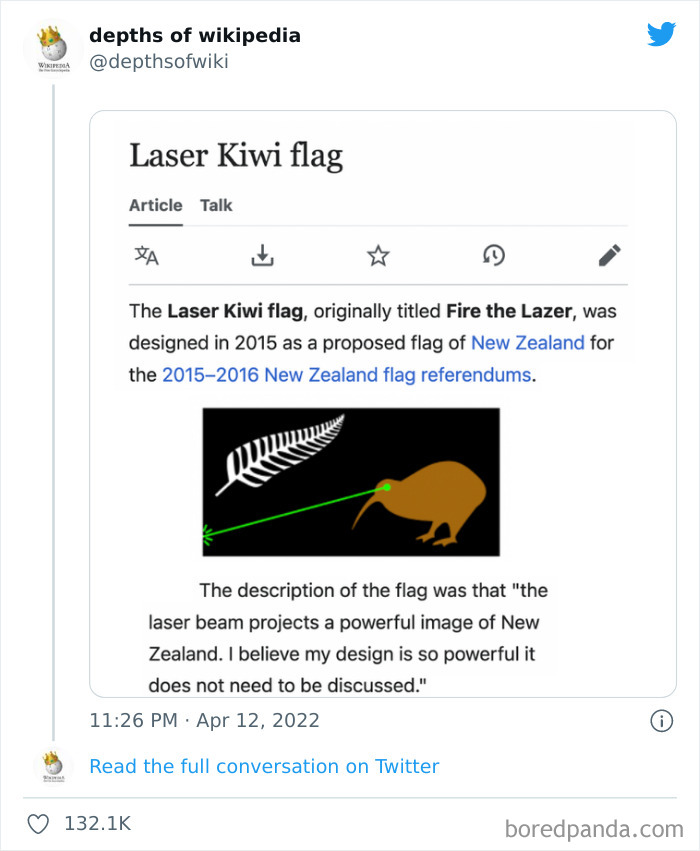The height and width of the screenshot is (851, 700).
Task: Open the language translation icon
Action: 147,256
